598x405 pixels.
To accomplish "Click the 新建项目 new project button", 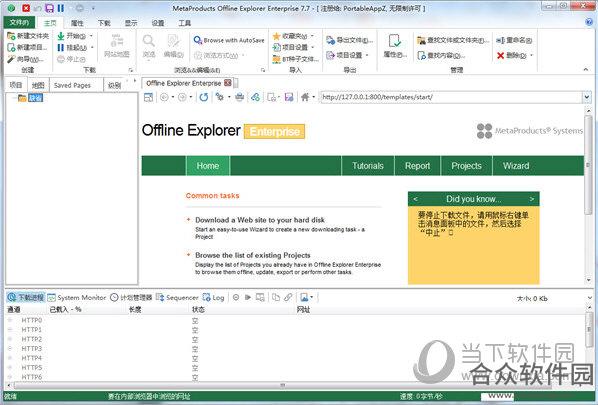I will click(27, 47).
